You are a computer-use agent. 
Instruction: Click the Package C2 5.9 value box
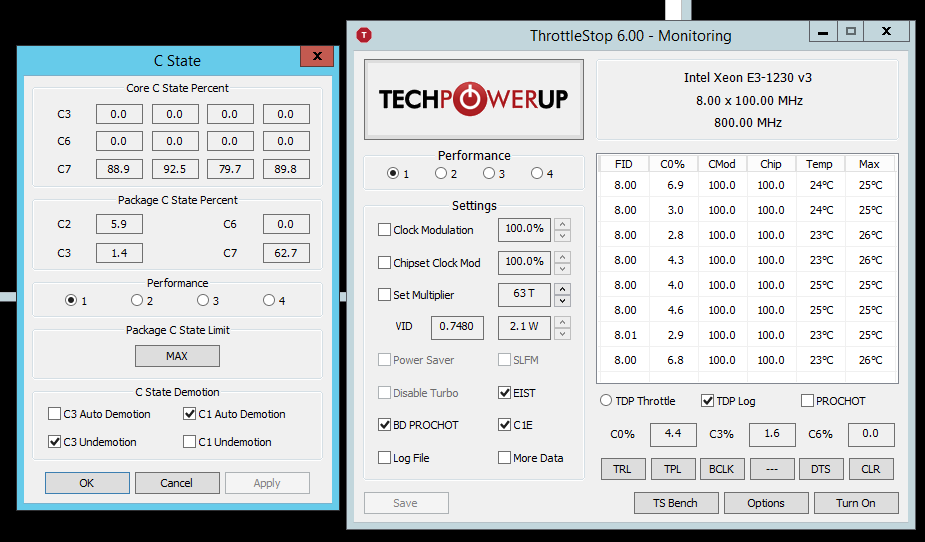(x=119, y=224)
